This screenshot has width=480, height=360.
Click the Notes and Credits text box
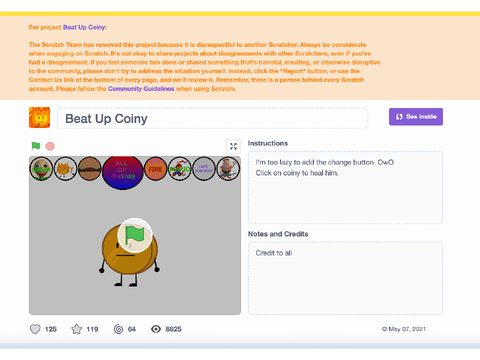click(x=345, y=278)
